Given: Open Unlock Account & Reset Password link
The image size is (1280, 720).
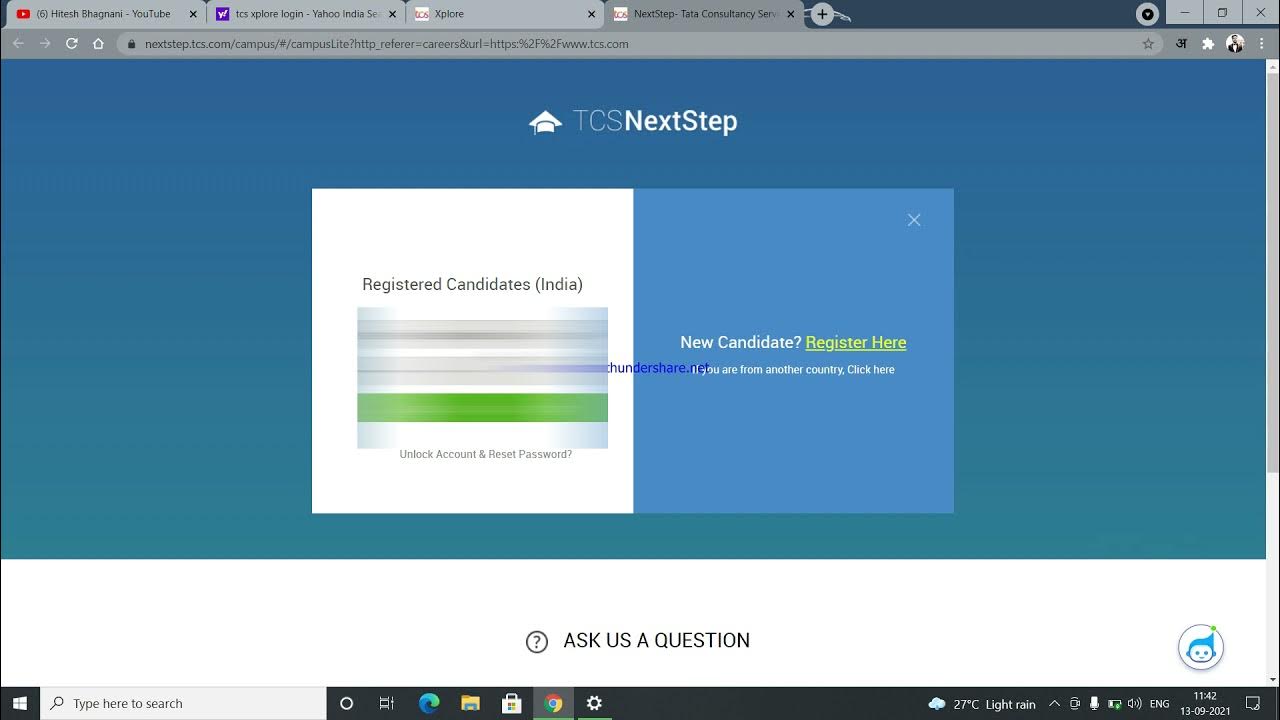Looking at the screenshot, I should (486, 454).
